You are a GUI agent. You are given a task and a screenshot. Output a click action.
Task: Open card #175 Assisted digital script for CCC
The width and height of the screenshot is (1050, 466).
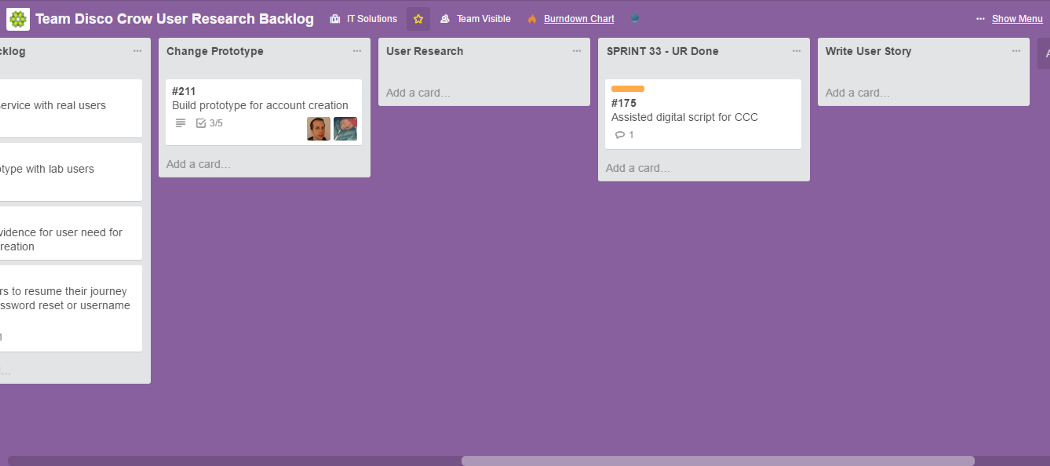tap(703, 114)
